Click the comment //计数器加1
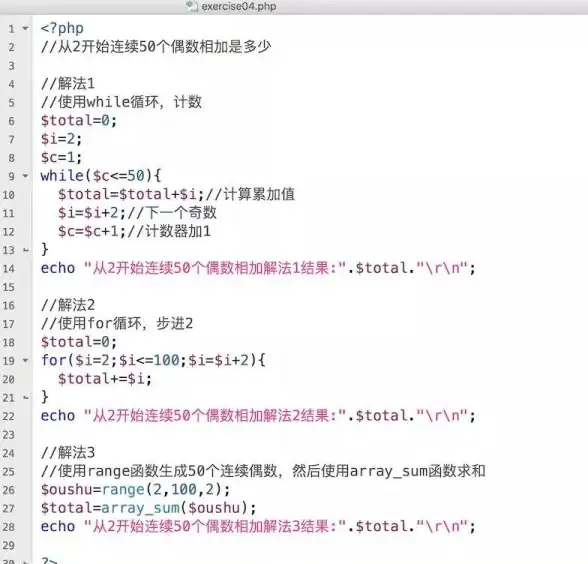Image resolution: width=588 pixels, height=564 pixels. click(169, 231)
